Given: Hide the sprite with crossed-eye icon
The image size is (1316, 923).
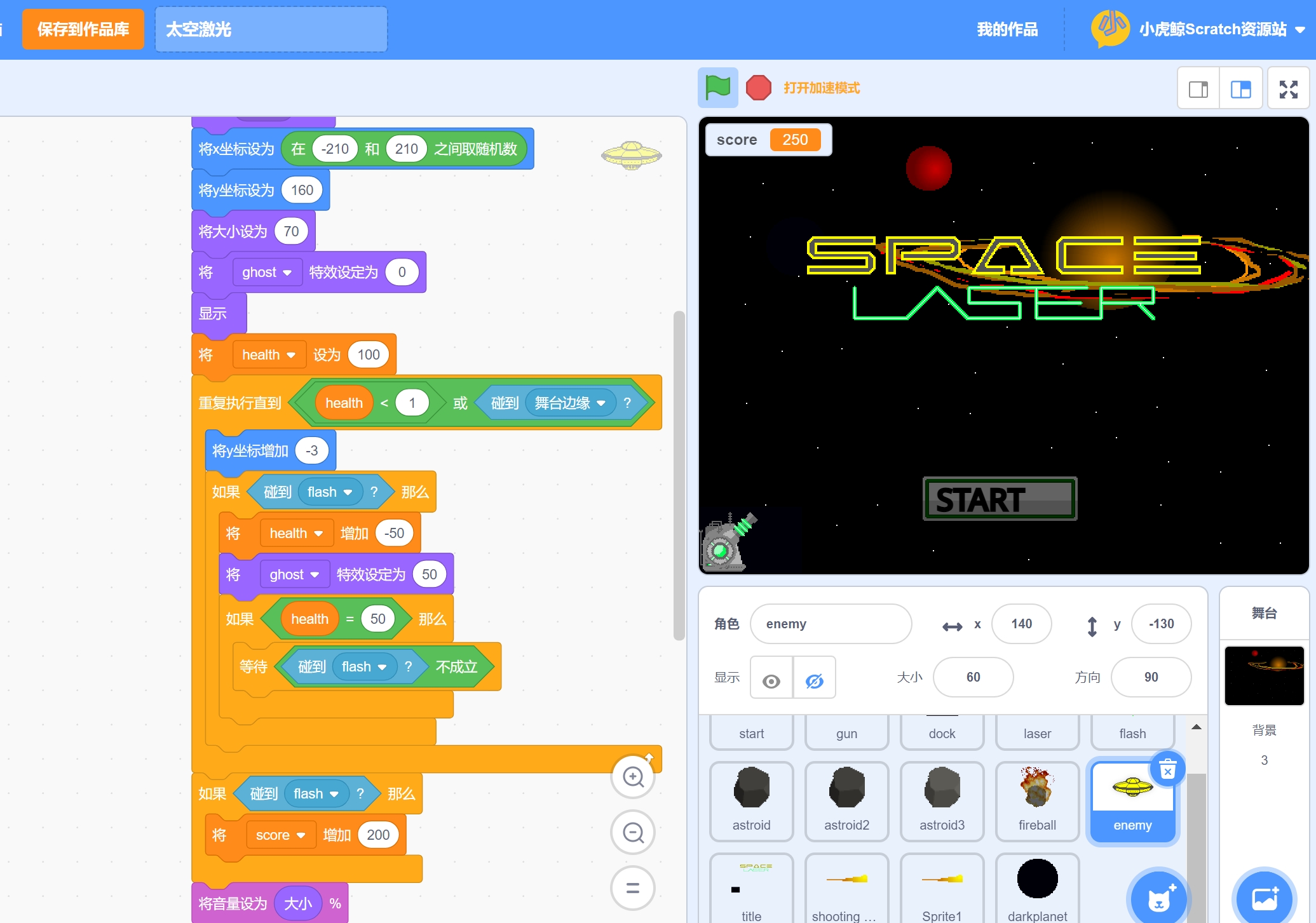Looking at the screenshot, I should coord(814,681).
